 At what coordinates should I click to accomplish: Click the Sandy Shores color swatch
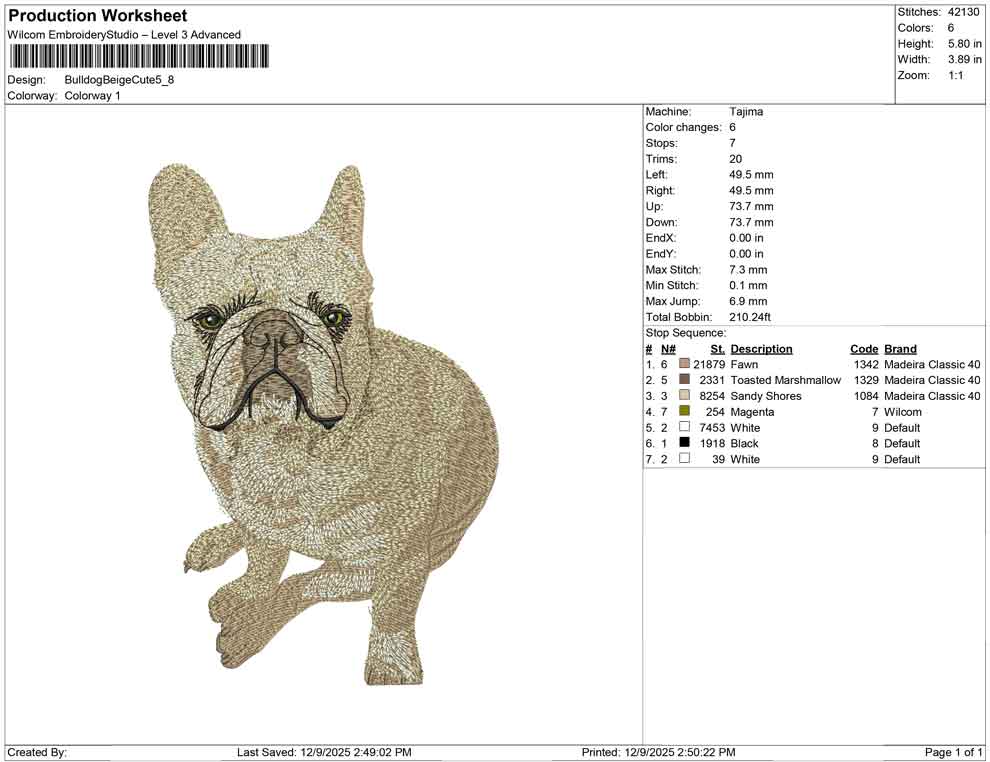682,396
